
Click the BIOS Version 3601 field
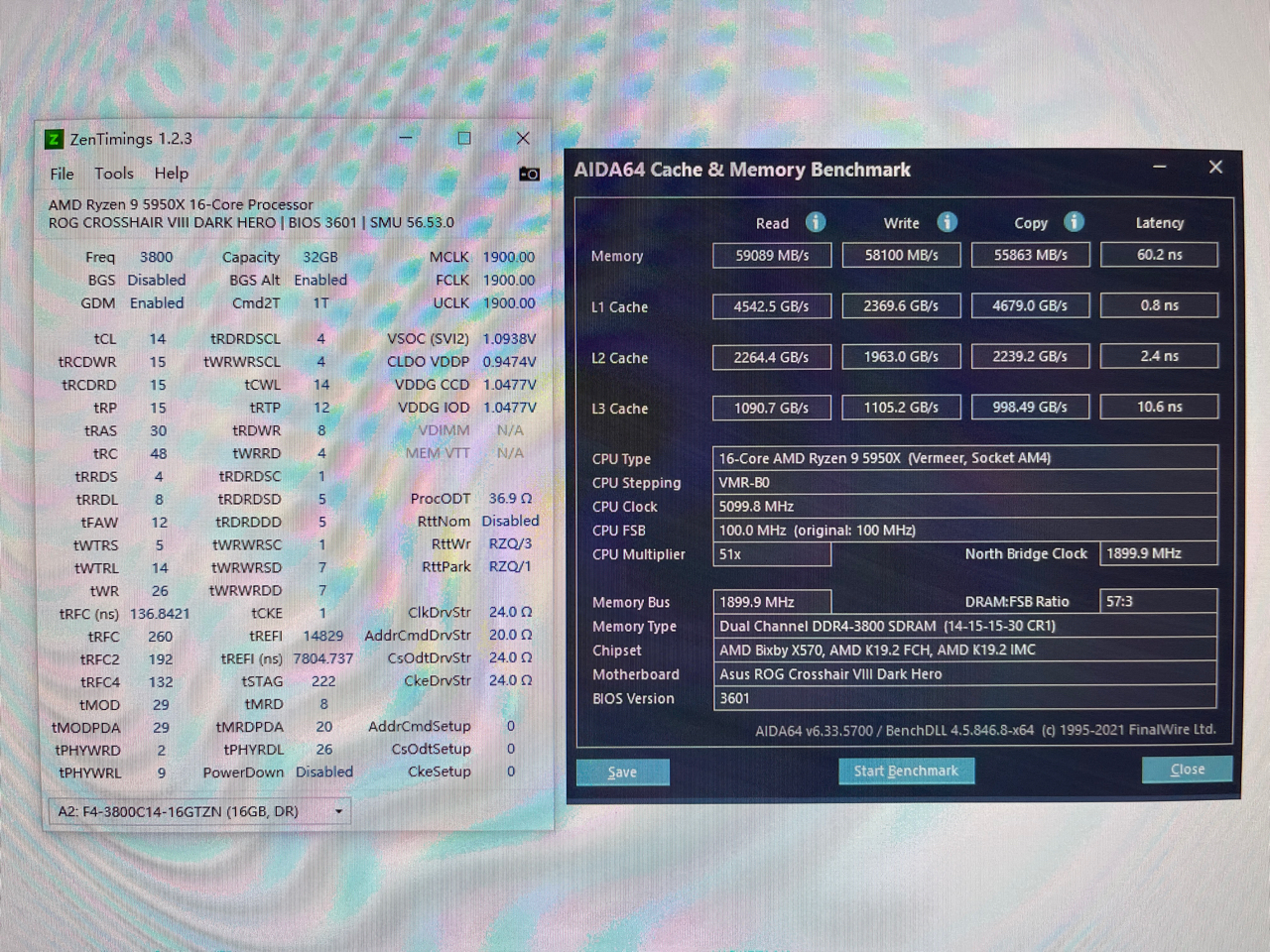point(964,698)
